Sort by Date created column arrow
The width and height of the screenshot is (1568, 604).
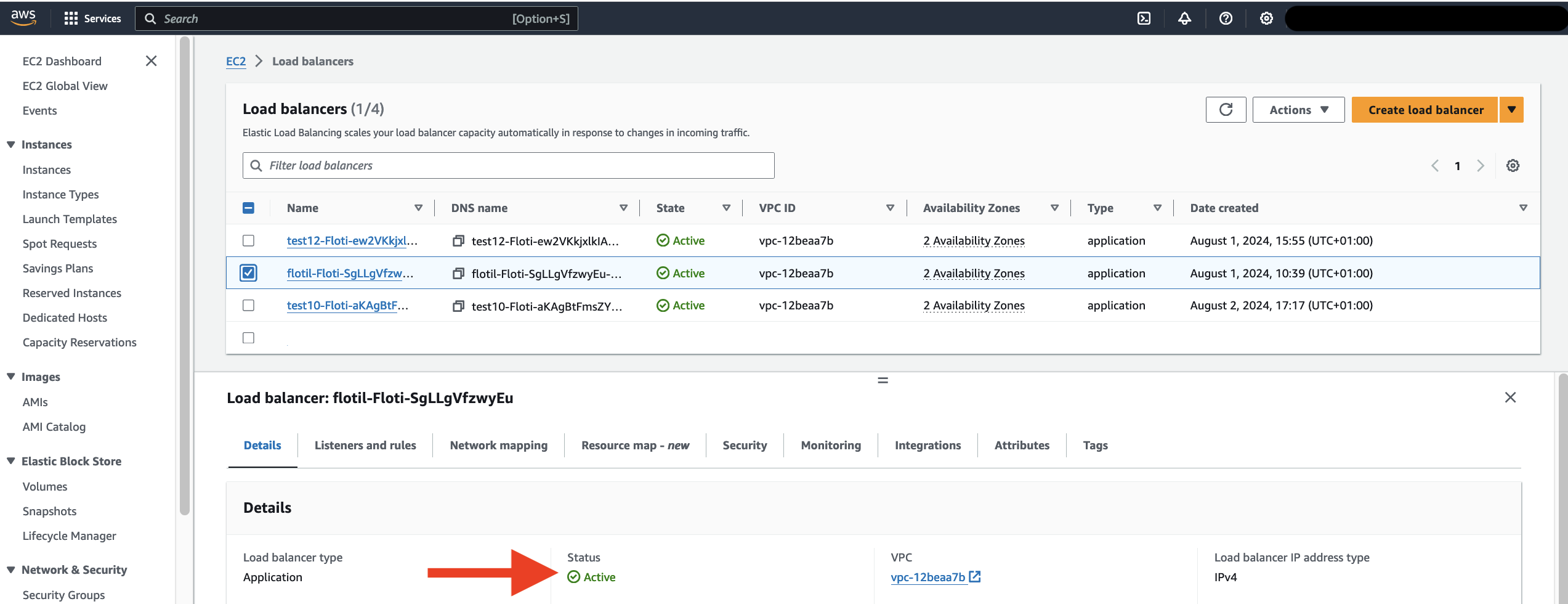click(1523, 208)
